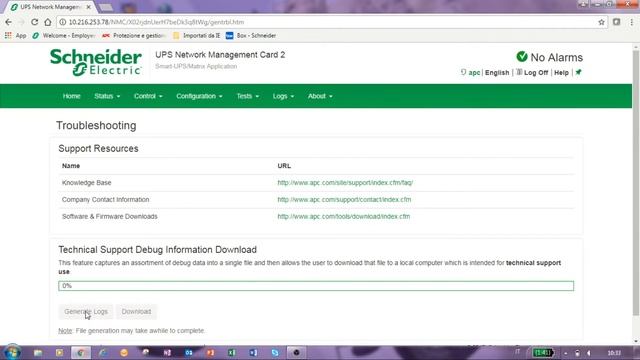Click the Schneider Electric logo
640x360 pixels.
[x=96, y=62]
